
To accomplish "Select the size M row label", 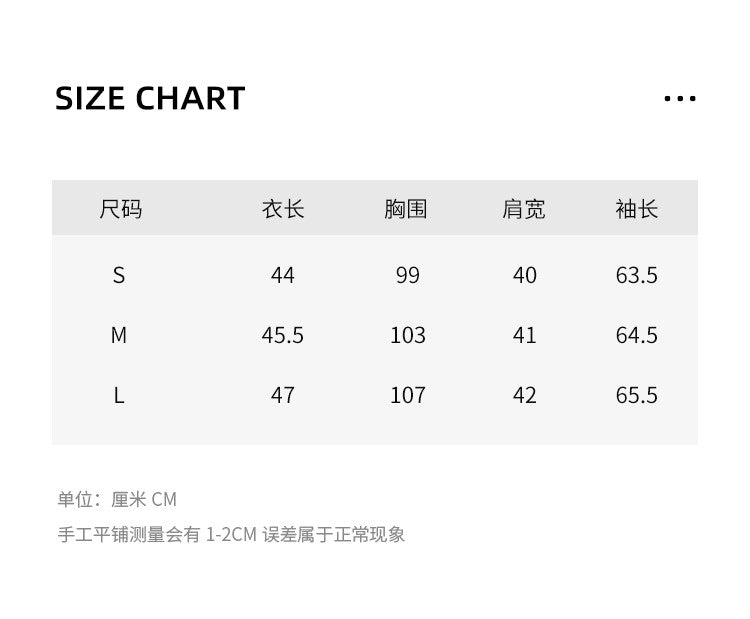I will (119, 335).
